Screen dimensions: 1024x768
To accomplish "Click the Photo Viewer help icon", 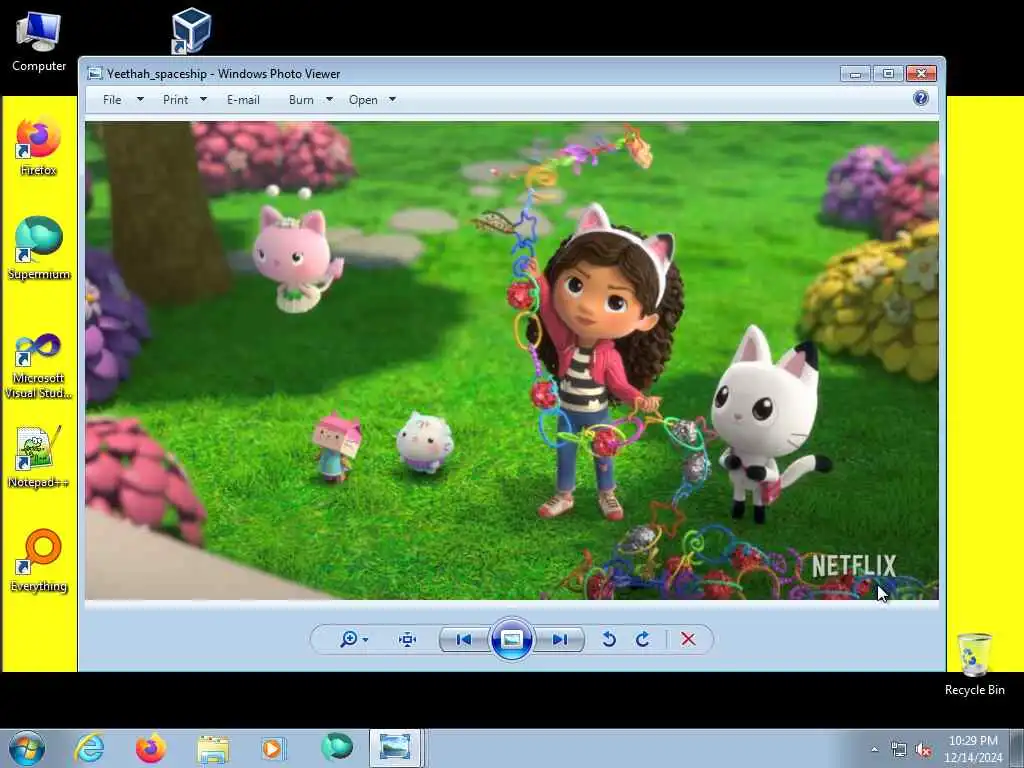I will 921,99.
